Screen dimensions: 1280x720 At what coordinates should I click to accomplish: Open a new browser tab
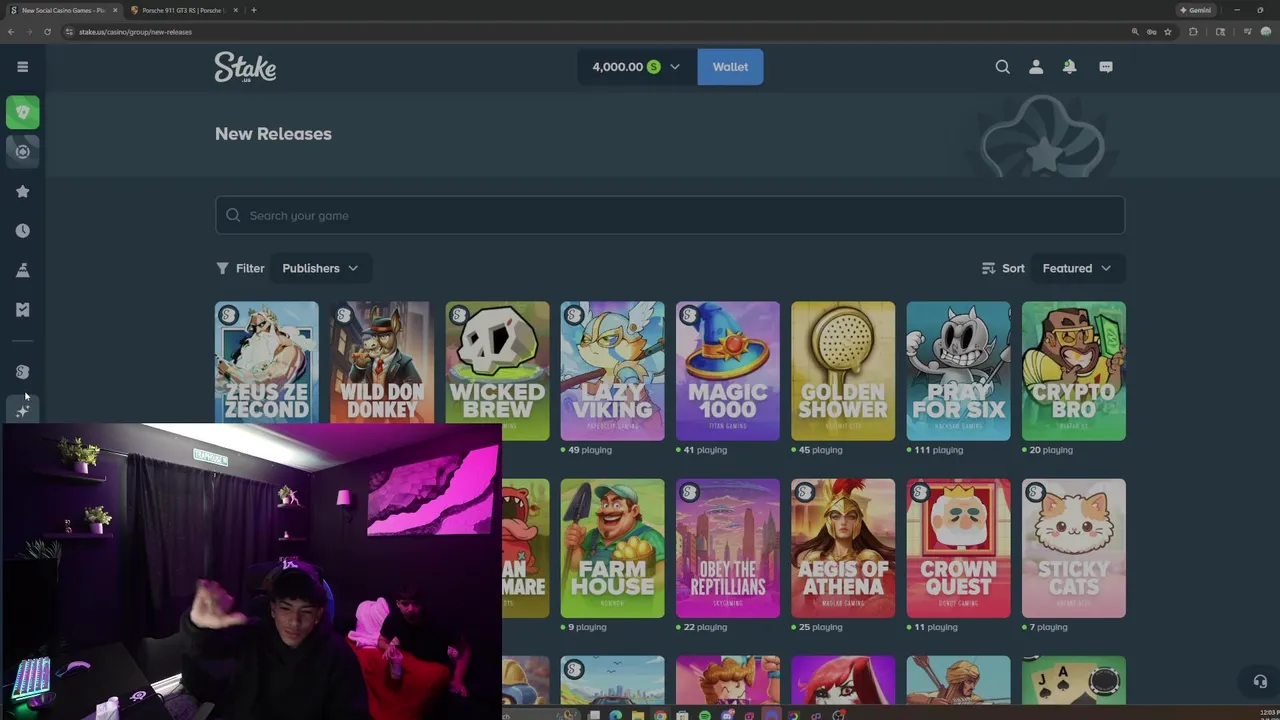pos(254,10)
